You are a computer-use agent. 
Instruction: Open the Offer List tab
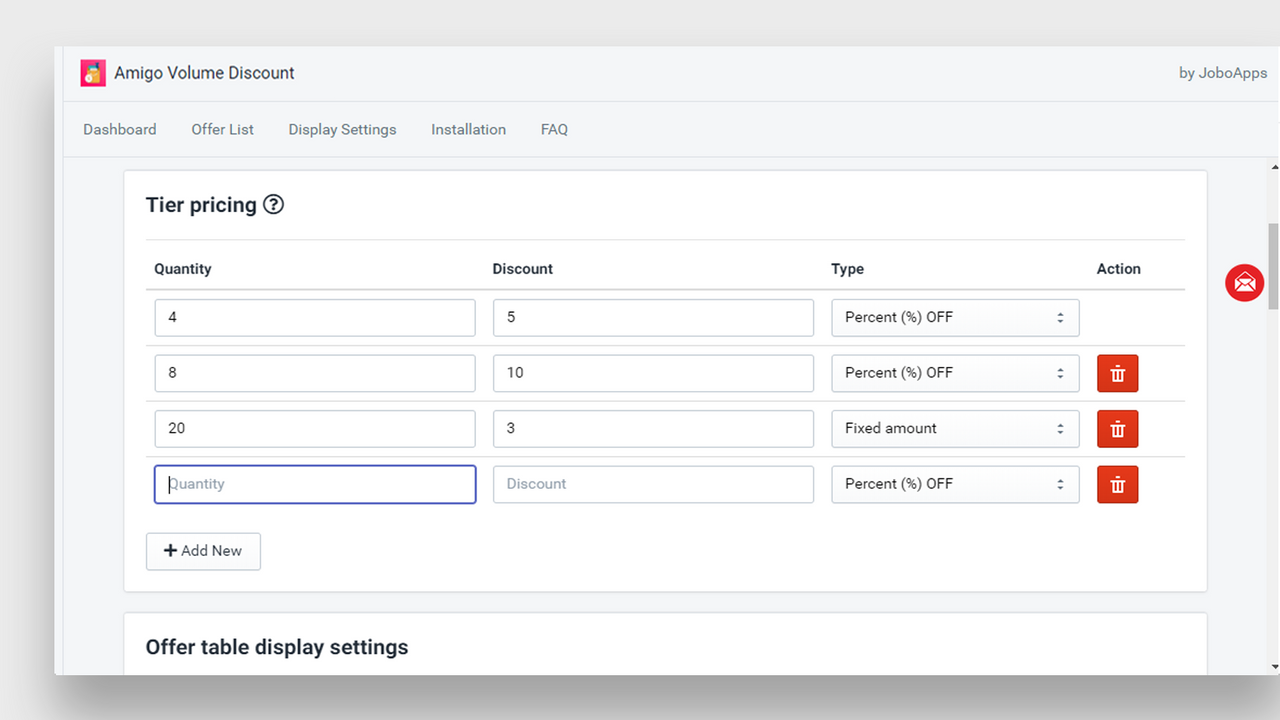[222, 130]
